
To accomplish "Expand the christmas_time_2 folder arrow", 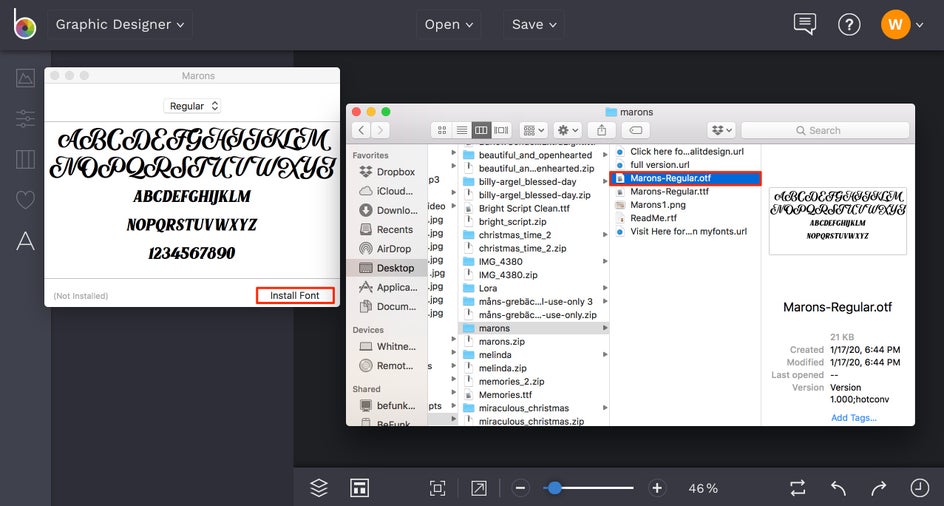I will click(x=605, y=235).
